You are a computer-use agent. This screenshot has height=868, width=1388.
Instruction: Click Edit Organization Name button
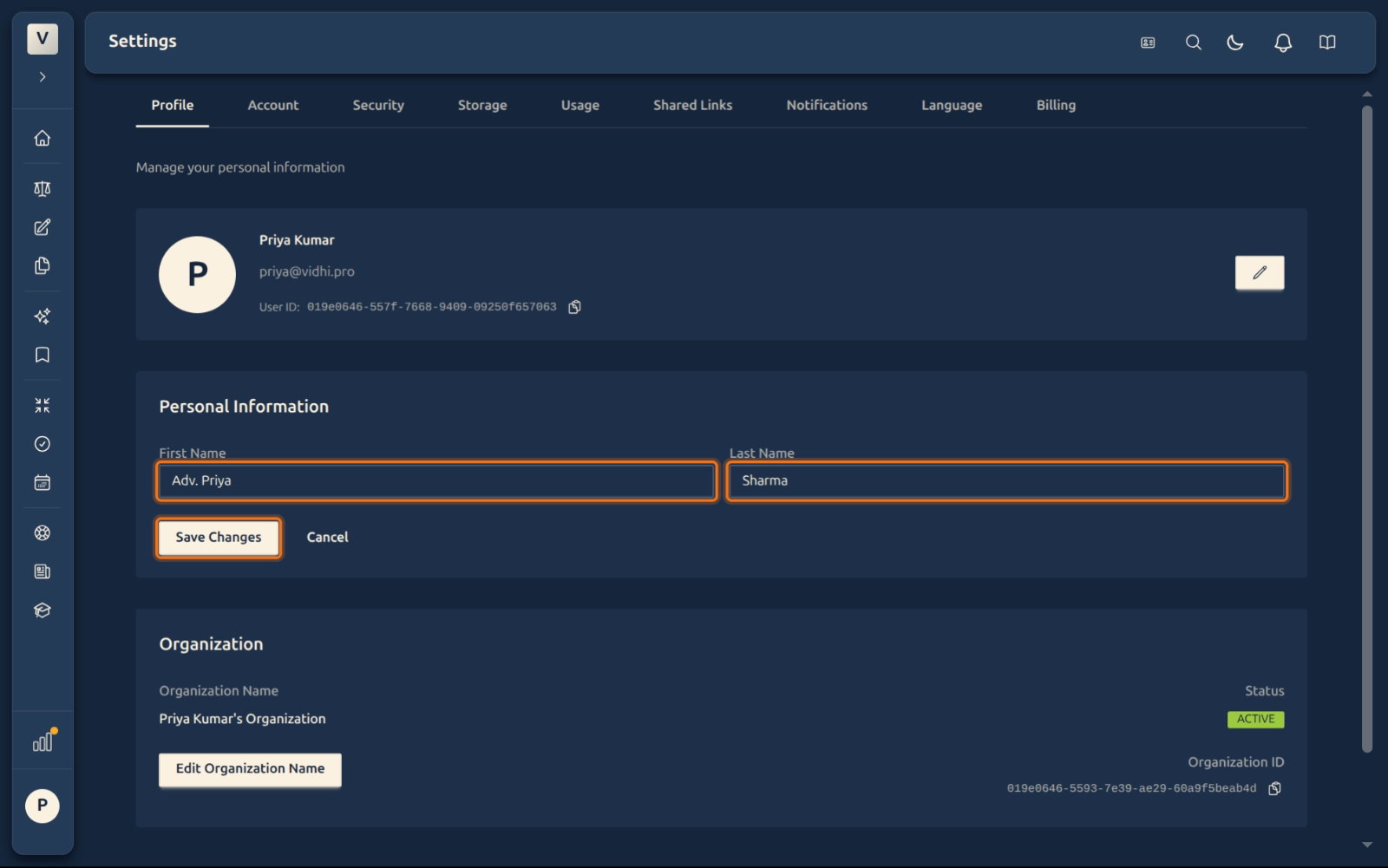point(250,769)
